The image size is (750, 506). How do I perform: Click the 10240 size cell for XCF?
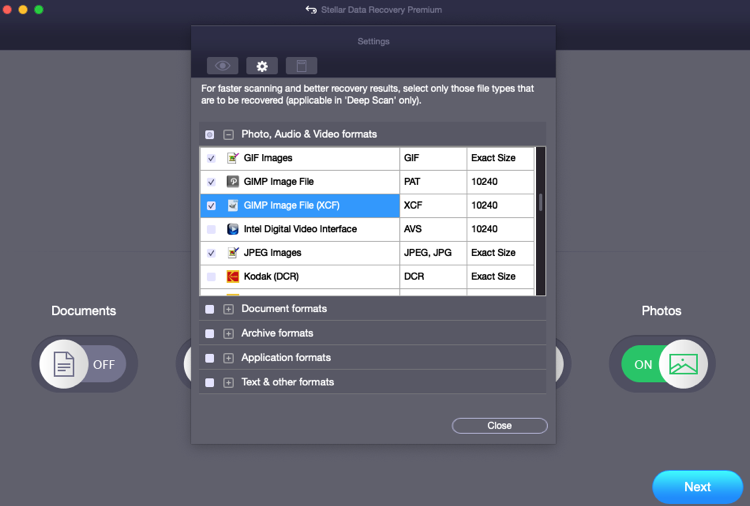(x=500, y=205)
